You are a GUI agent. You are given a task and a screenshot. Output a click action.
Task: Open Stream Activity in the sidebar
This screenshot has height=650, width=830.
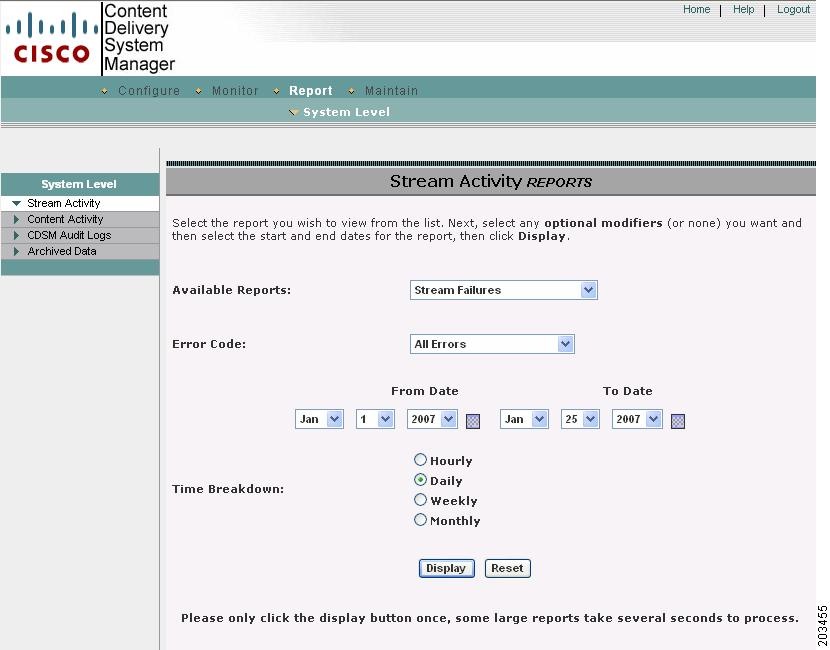(64, 203)
